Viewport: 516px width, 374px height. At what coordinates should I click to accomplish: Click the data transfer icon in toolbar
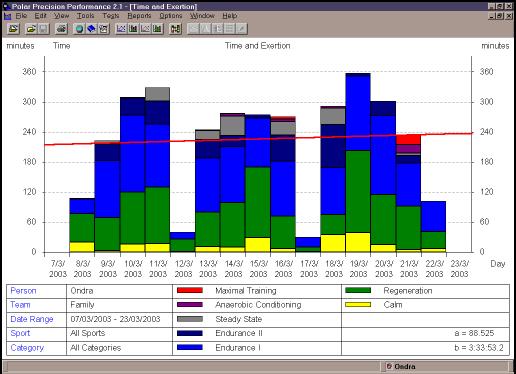pos(175,29)
